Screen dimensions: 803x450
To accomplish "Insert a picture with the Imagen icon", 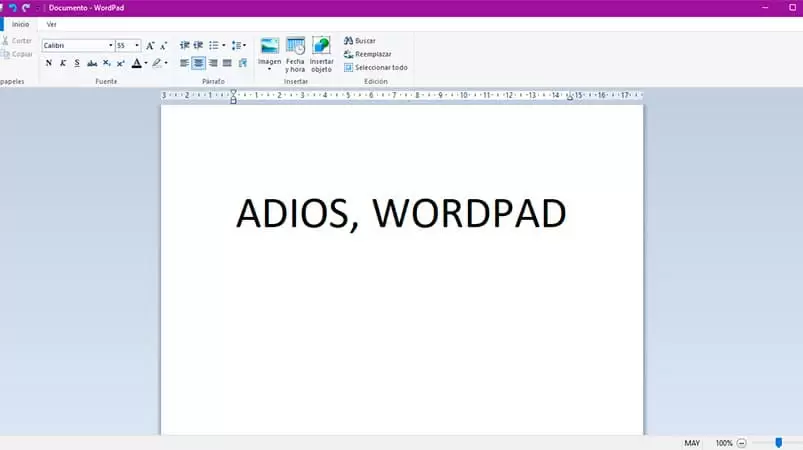I will (x=269, y=46).
